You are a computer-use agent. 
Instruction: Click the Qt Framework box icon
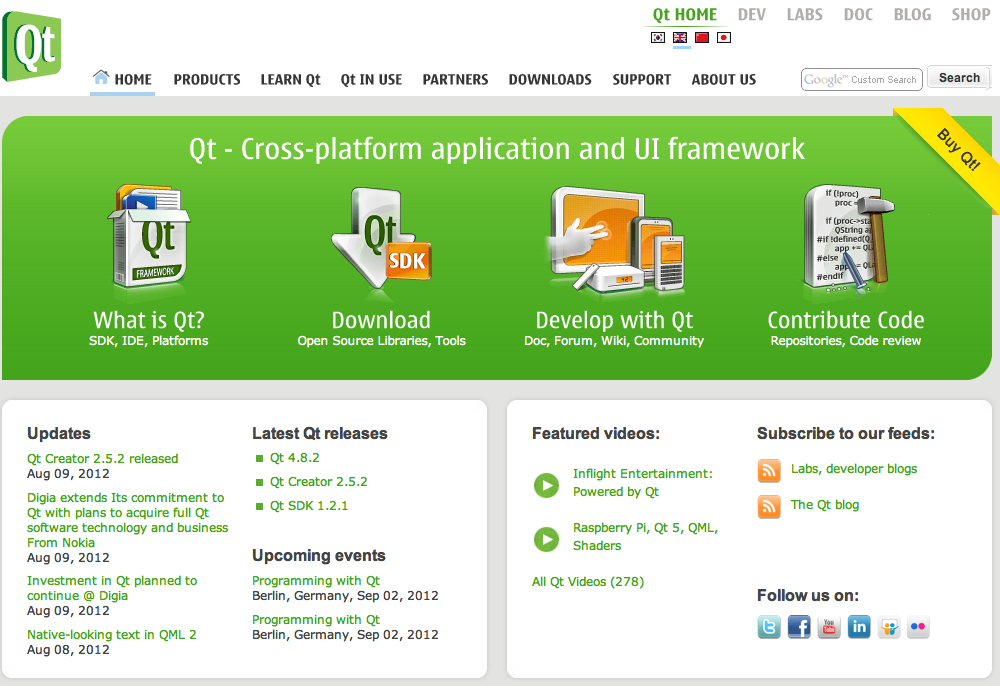click(149, 237)
